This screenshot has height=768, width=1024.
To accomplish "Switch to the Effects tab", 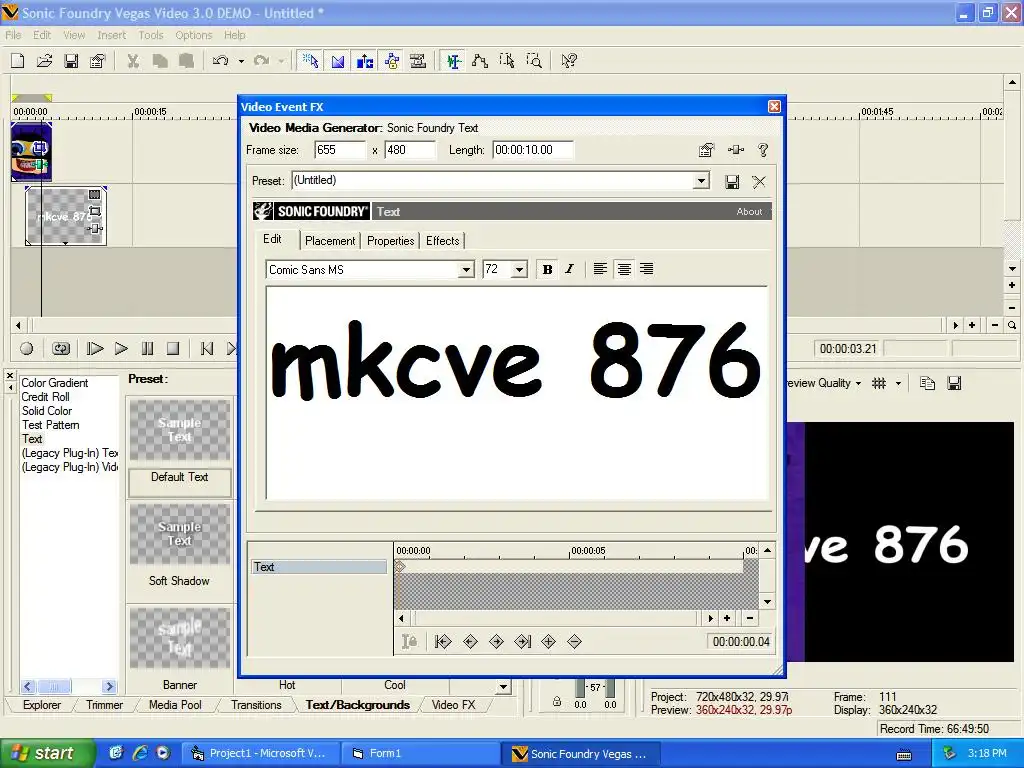I will (443, 241).
